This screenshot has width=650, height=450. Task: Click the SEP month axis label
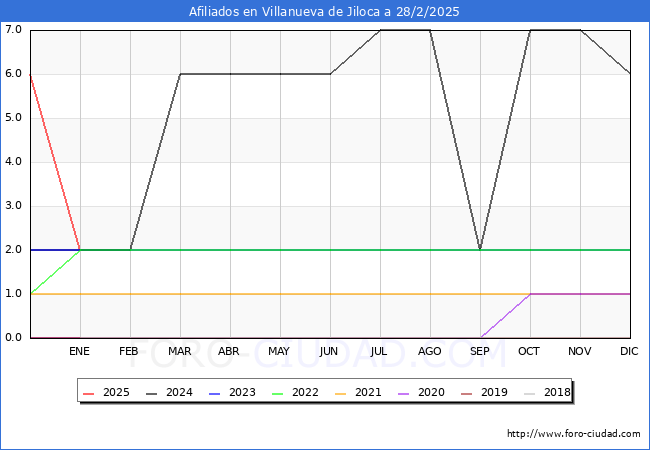[480, 351]
